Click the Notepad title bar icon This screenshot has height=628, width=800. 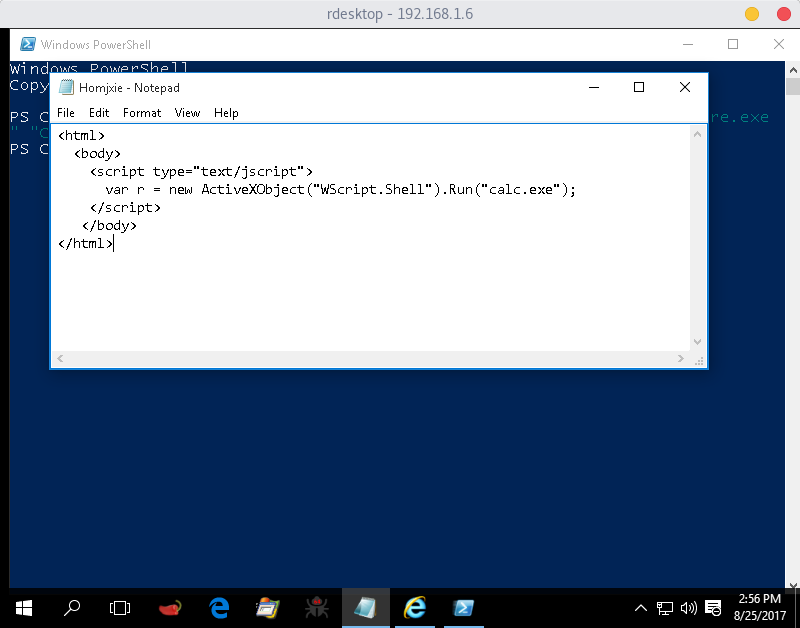coord(66,88)
